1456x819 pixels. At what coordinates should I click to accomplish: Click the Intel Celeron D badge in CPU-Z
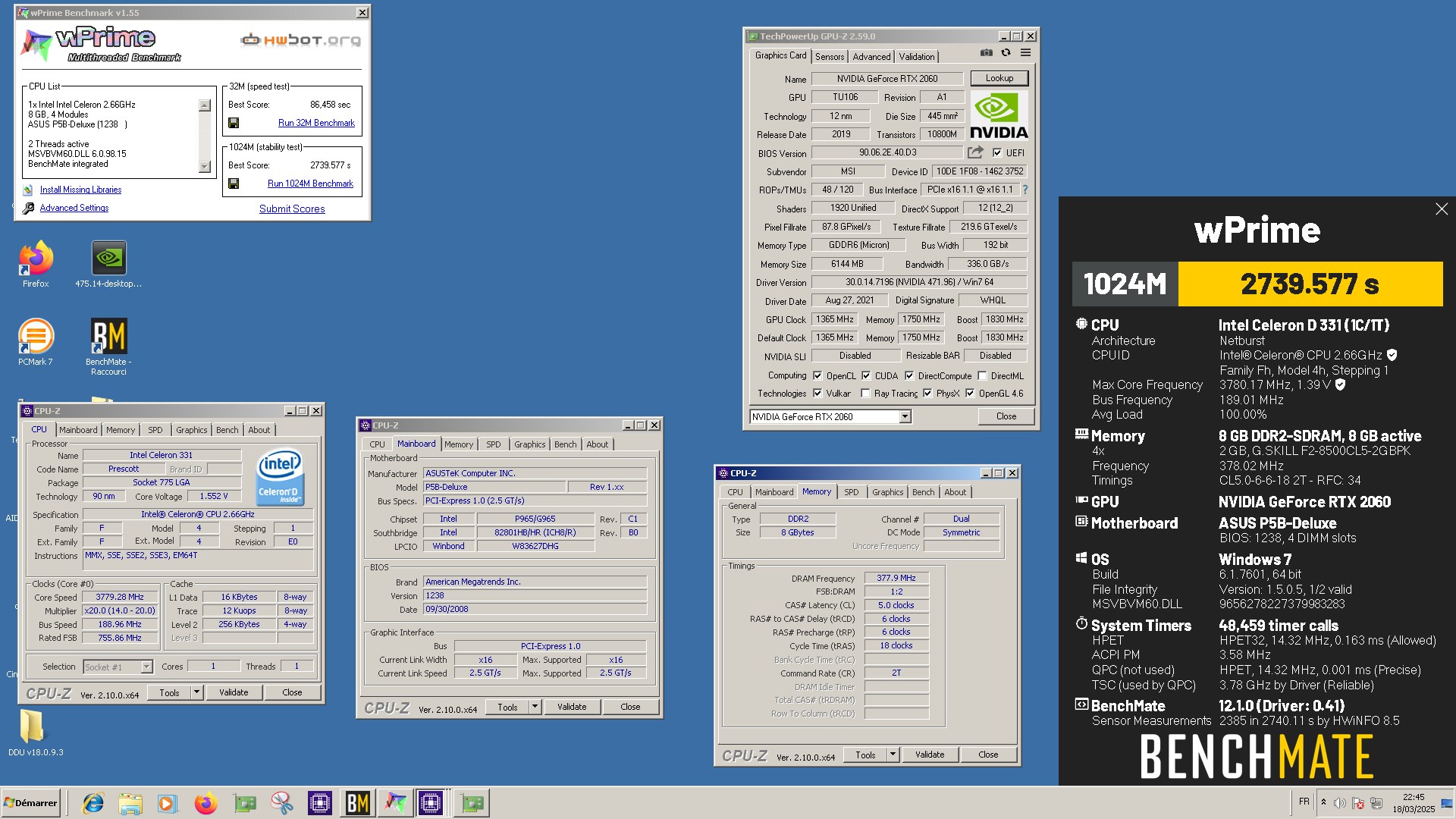280,477
